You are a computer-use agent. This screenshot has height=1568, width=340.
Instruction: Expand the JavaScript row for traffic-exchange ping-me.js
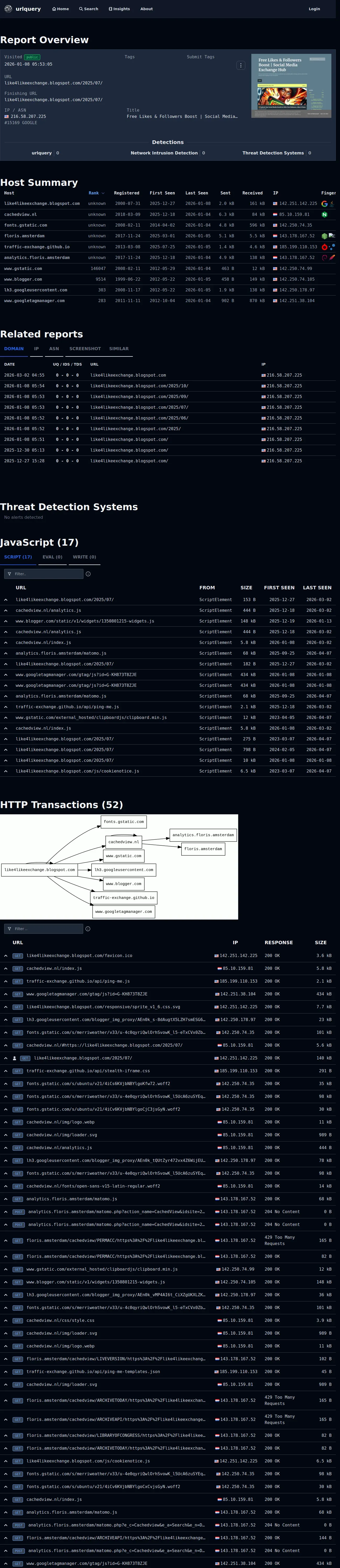click(6, 707)
